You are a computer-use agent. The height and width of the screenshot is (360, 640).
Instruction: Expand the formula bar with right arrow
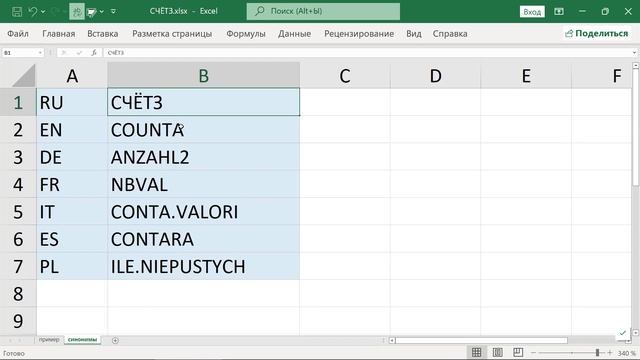pos(634,53)
